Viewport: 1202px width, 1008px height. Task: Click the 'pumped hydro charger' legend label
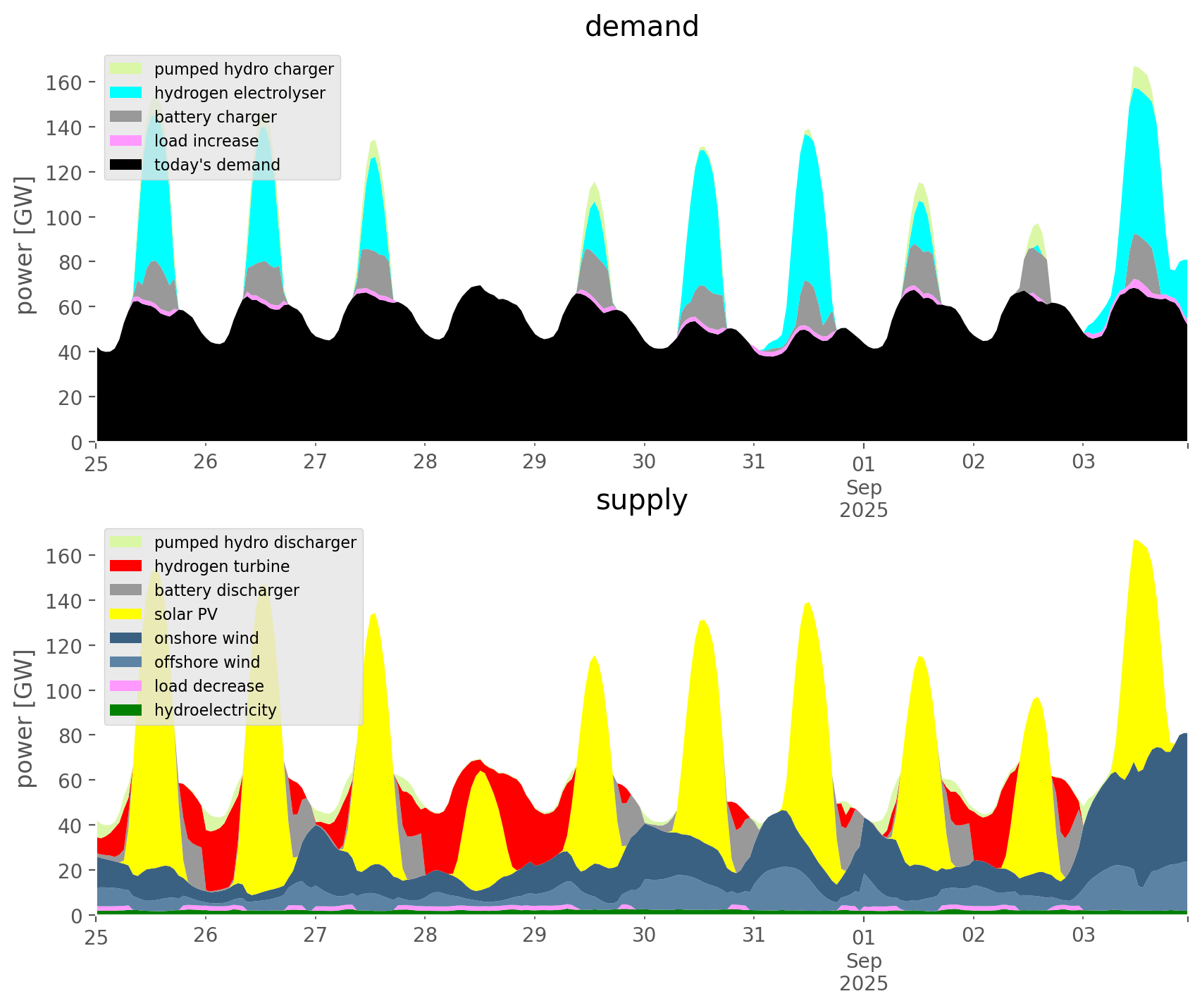(x=244, y=69)
